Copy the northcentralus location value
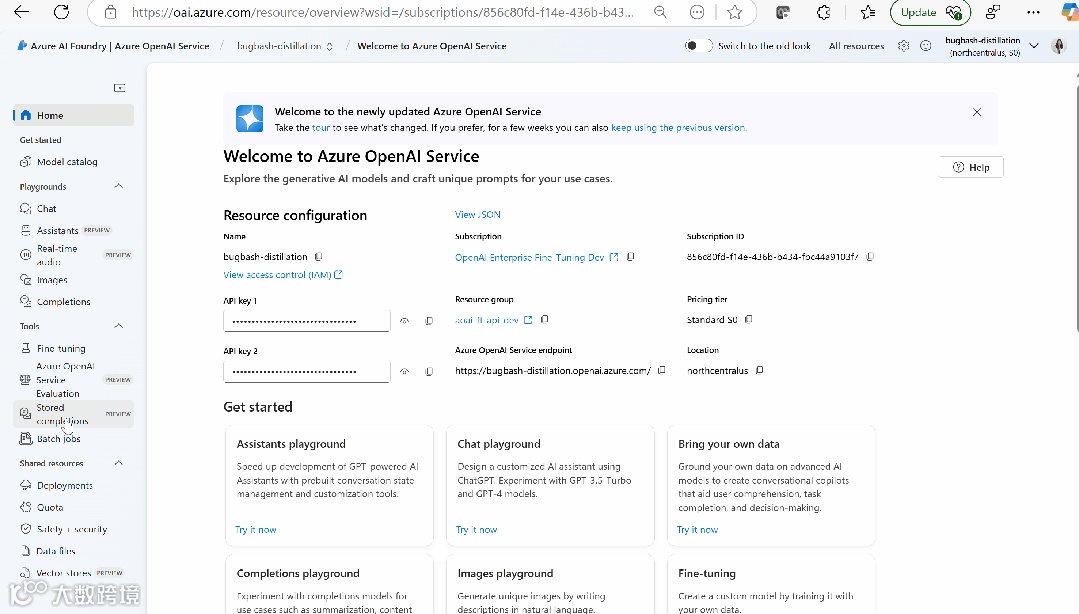The height and width of the screenshot is (614, 1079). (x=760, y=370)
